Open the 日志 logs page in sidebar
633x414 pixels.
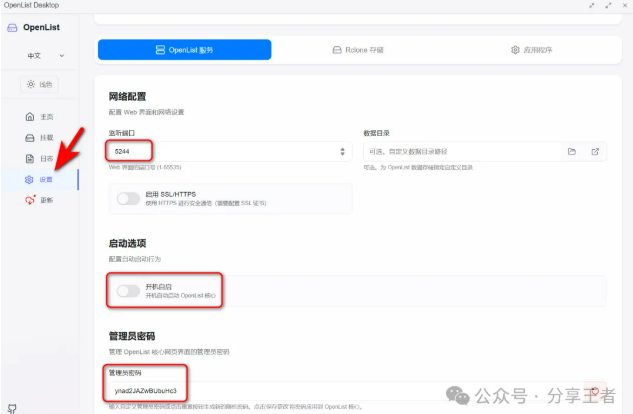pyautogui.click(x=40, y=159)
